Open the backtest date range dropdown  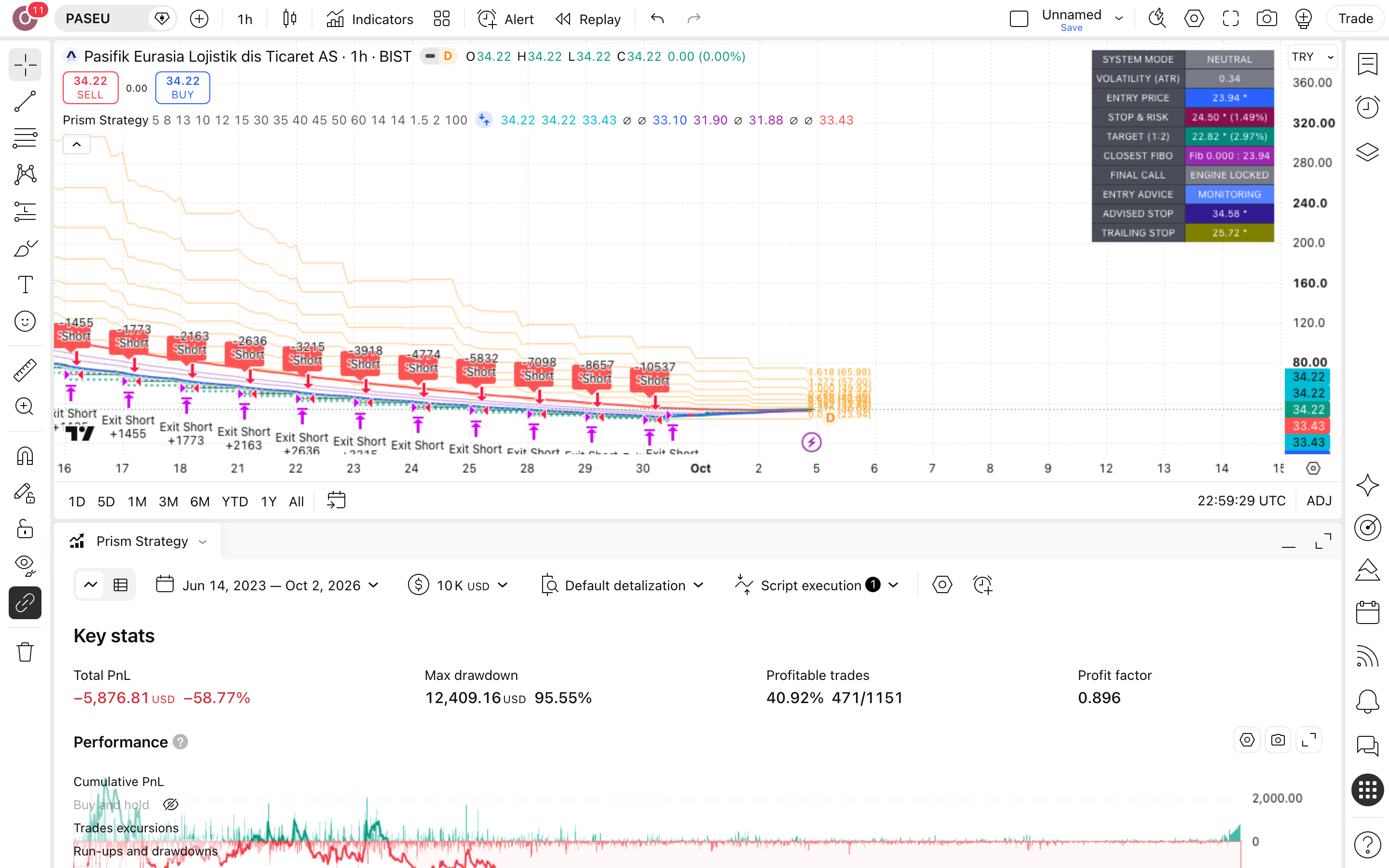pyautogui.click(x=268, y=585)
